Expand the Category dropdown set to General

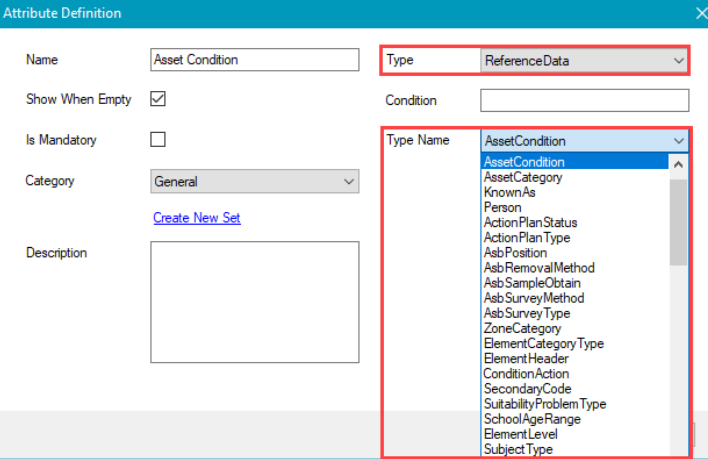coord(254,182)
